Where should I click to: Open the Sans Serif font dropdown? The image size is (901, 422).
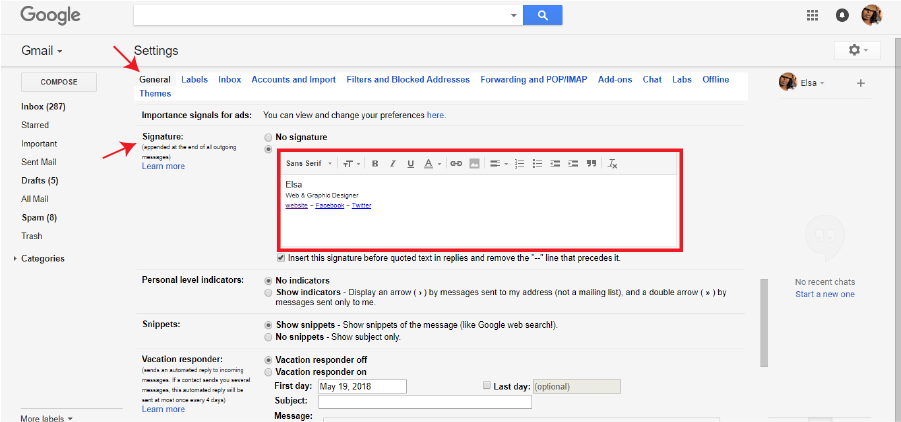[309, 164]
